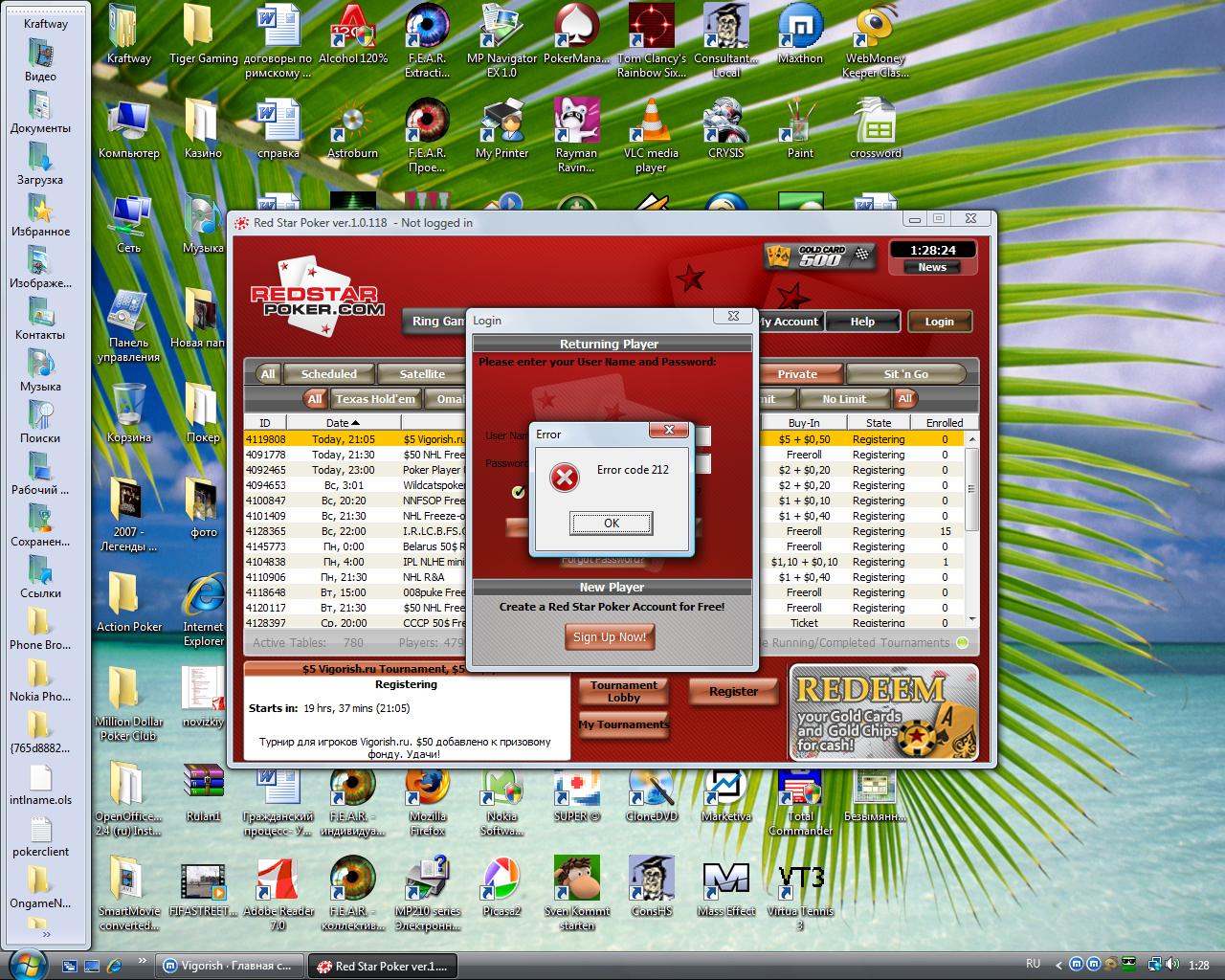Sort tournaments by the ID column
The height and width of the screenshot is (980, 1225).
[x=265, y=422]
